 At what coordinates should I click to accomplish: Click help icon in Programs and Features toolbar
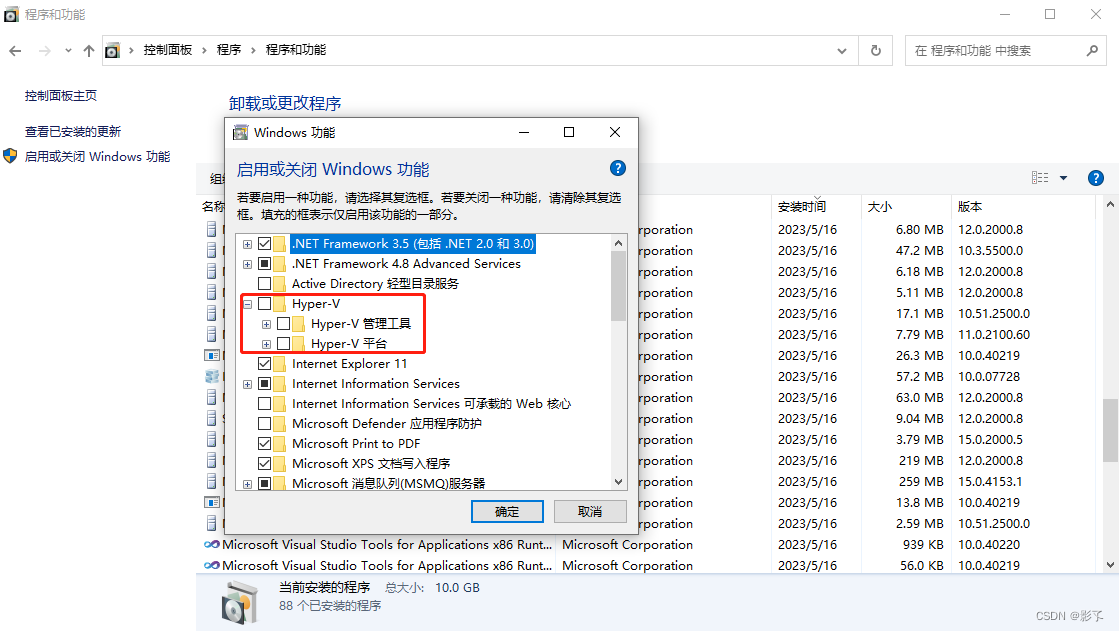tap(1095, 178)
